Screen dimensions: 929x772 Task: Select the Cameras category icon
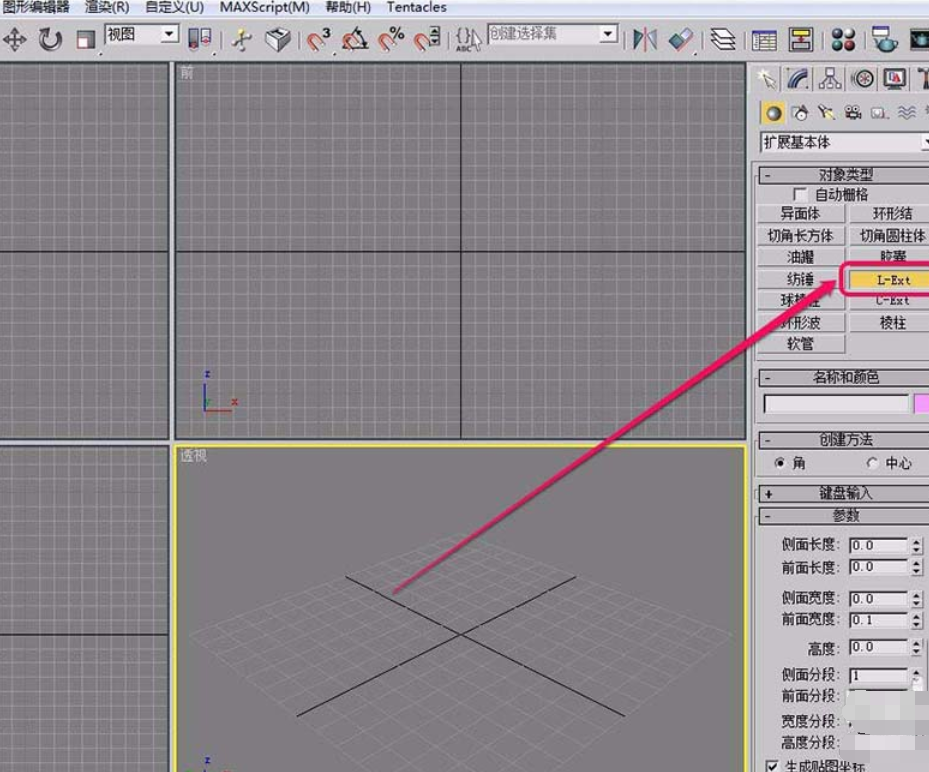tap(853, 113)
